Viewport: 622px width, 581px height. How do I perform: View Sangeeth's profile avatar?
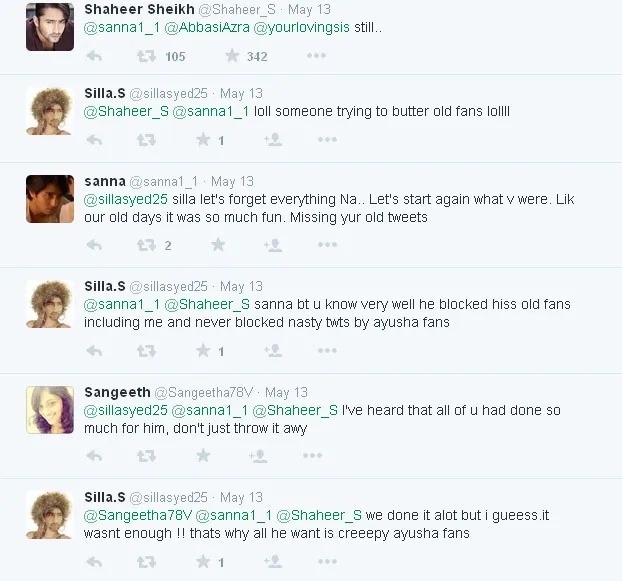[x=48, y=409]
